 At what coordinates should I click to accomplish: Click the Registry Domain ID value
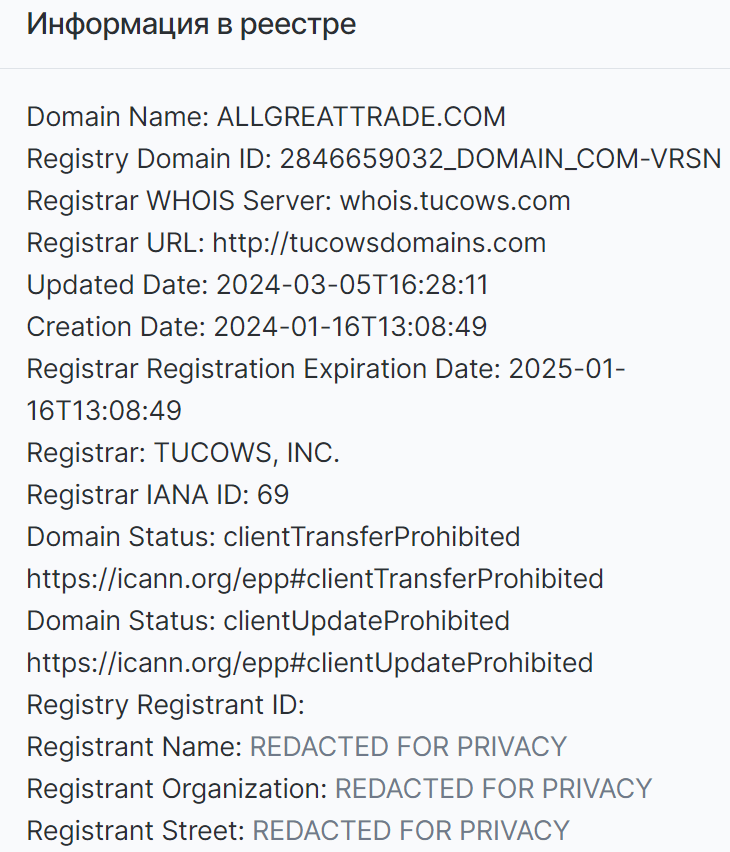click(x=500, y=159)
